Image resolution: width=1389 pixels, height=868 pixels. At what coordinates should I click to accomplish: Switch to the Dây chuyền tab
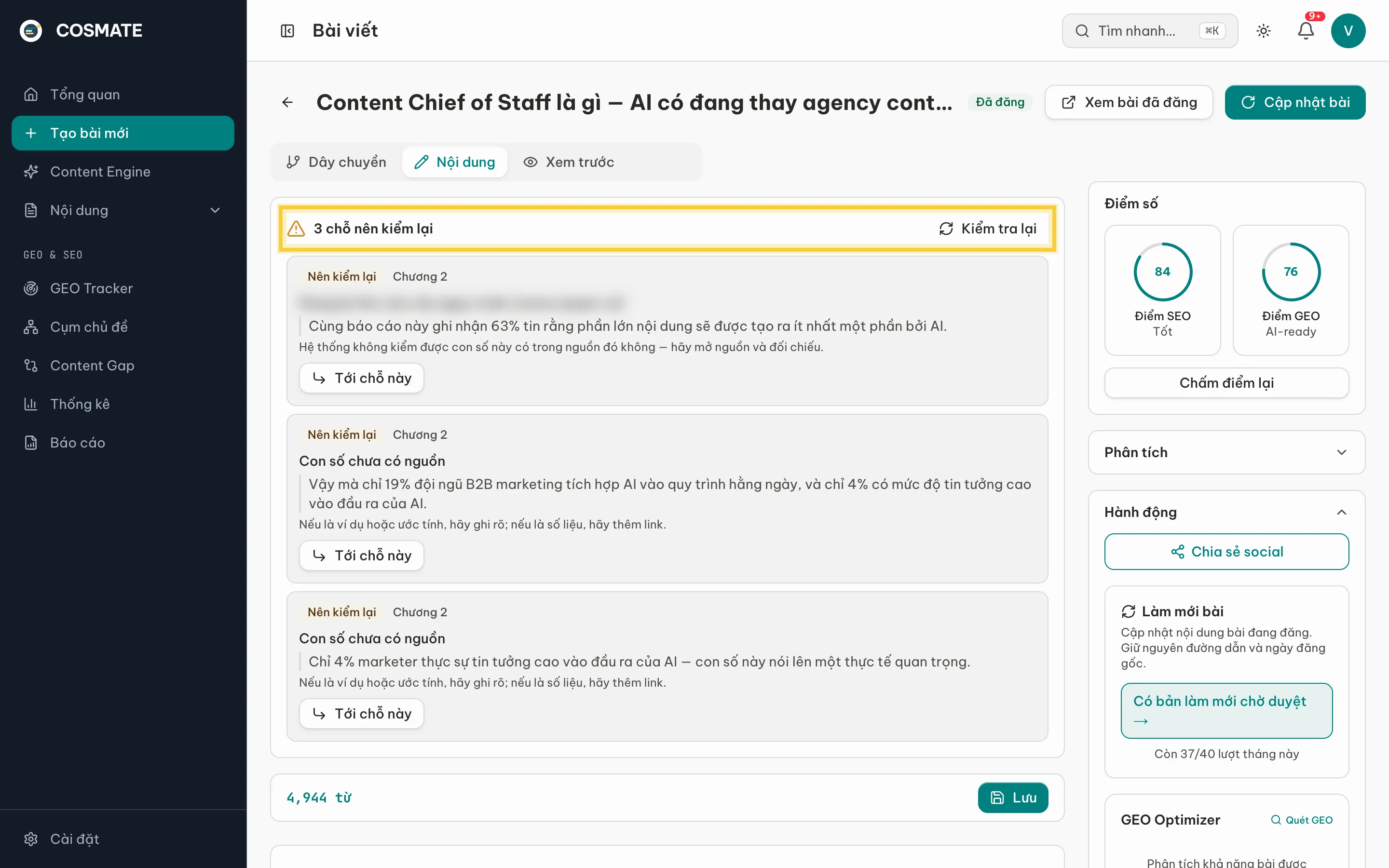[x=336, y=162]
